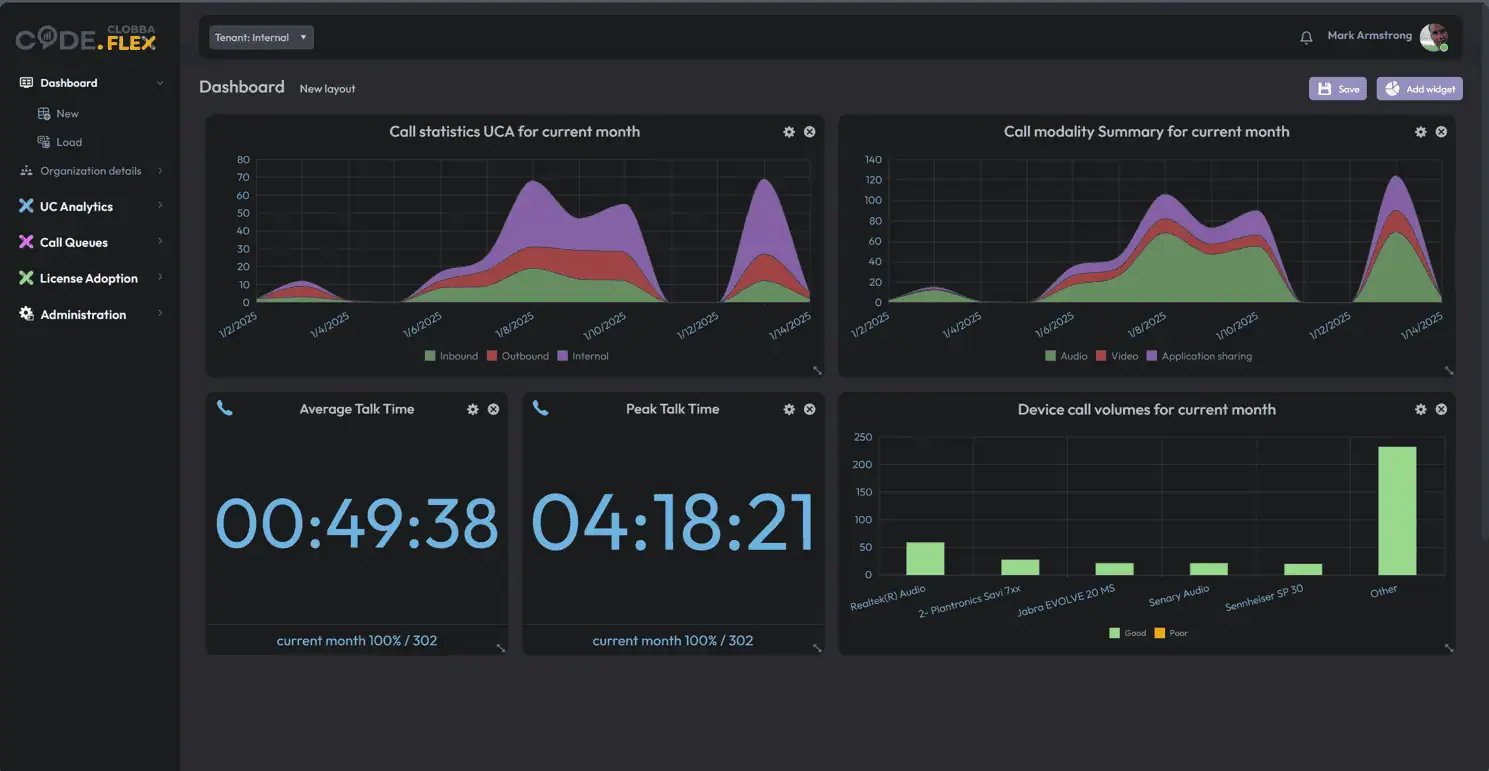Toggle Good series in device volumes legend

click(x=1128, y=633)
